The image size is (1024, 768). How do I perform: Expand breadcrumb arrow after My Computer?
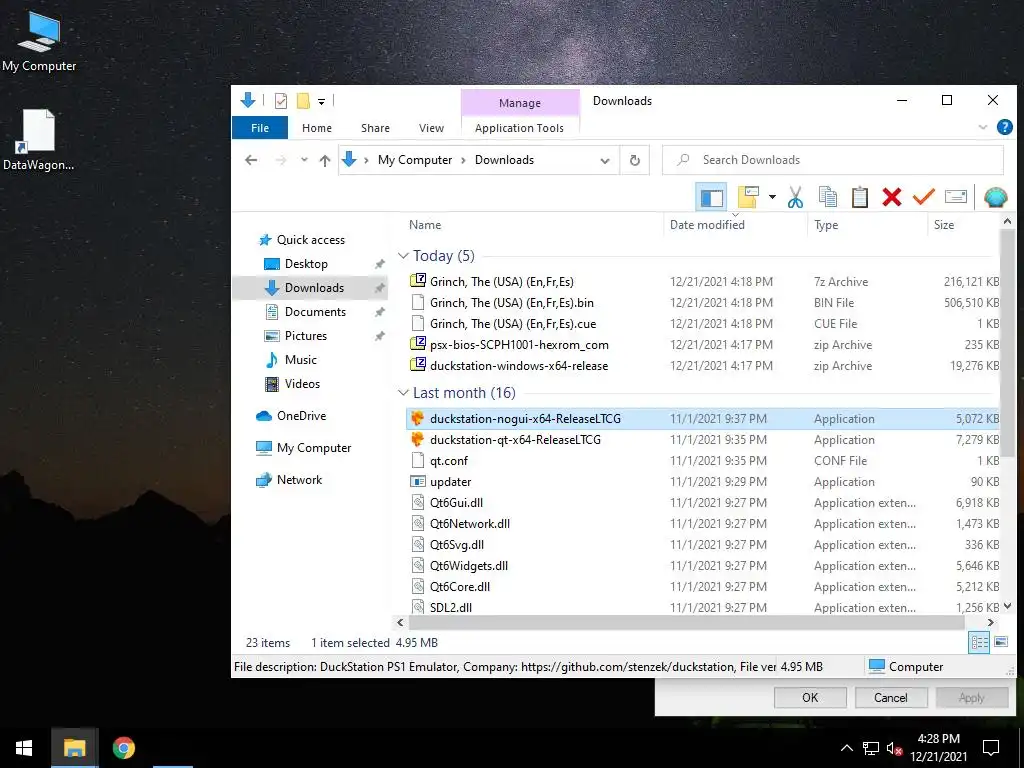pos(463,160)
